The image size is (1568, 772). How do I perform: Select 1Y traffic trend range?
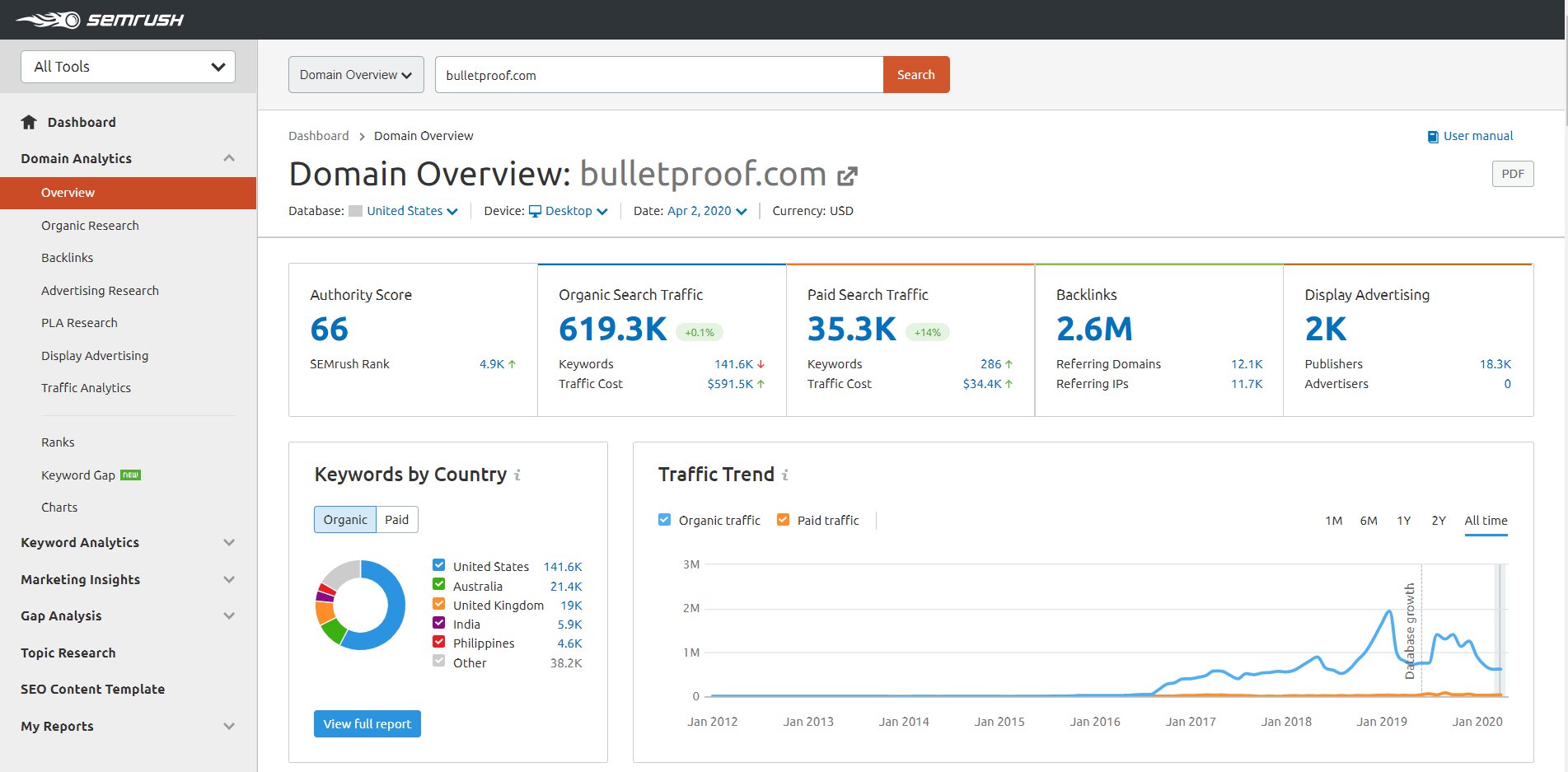coord(1404,521)
